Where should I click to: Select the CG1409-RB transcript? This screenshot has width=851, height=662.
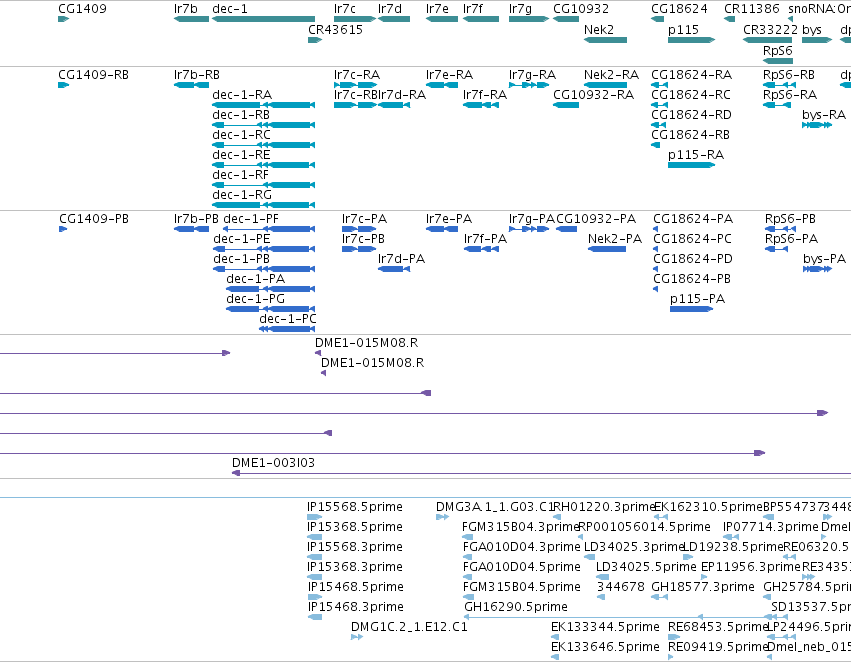63,85
